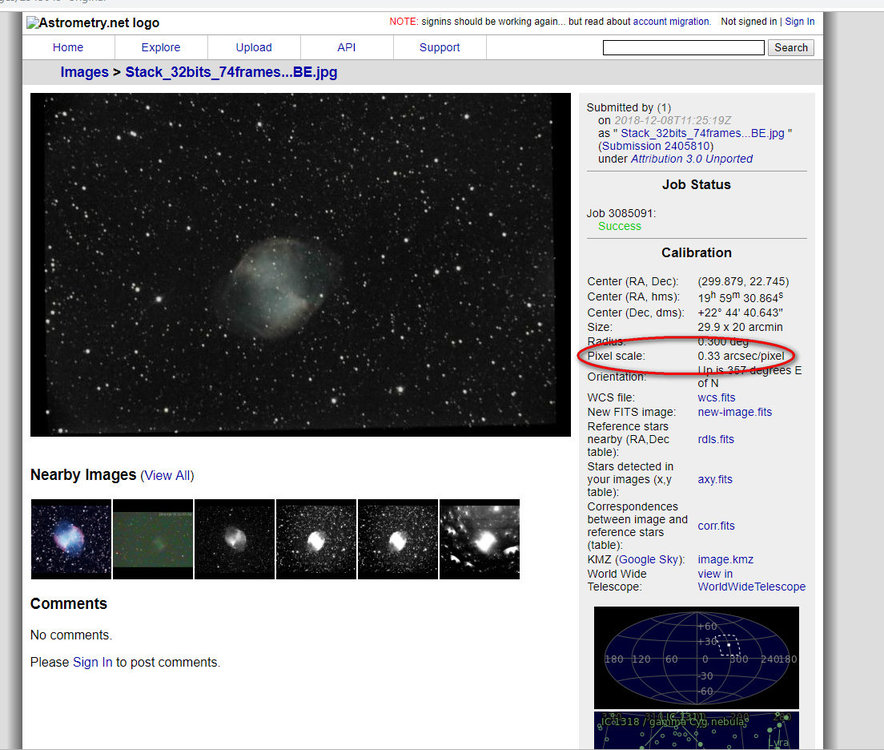Open the Explore menu item

[161, 47]
